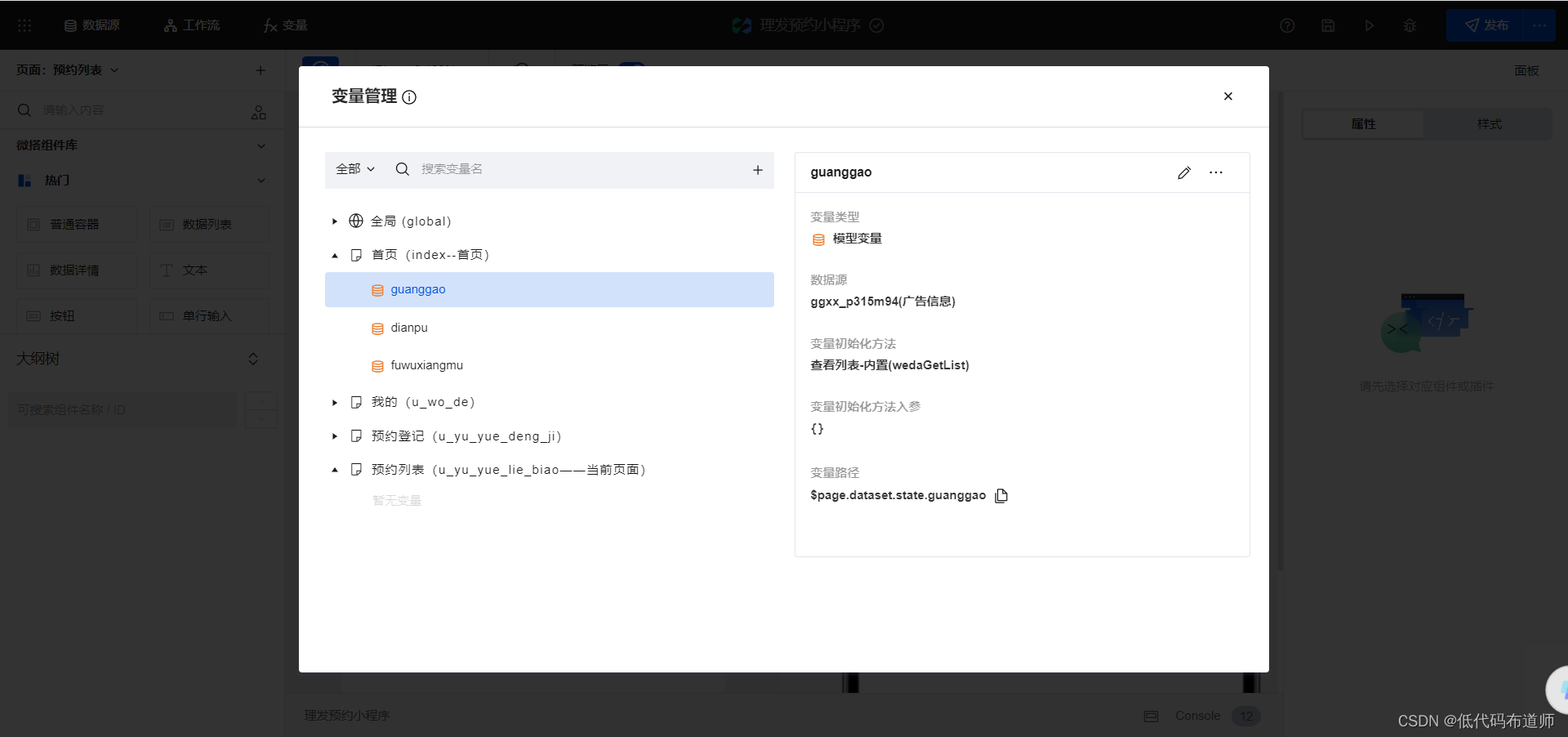Viewport: 1568px width, 737px height.
Task: Open the 数据源 menu in top bar
Action: coord(91,25)
